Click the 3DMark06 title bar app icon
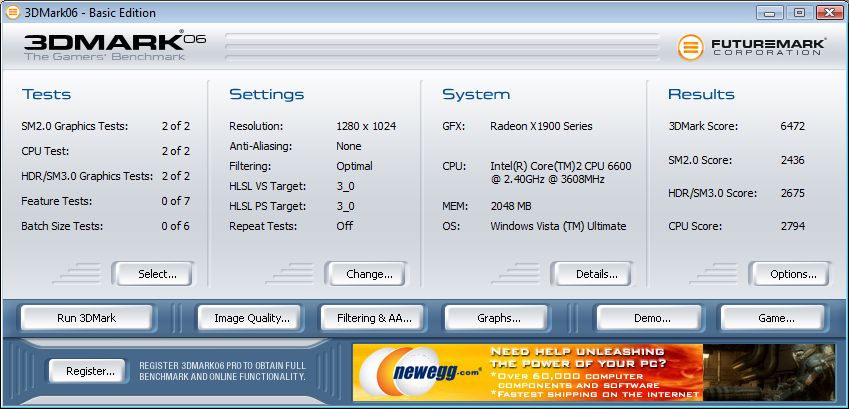 [12, 12]
